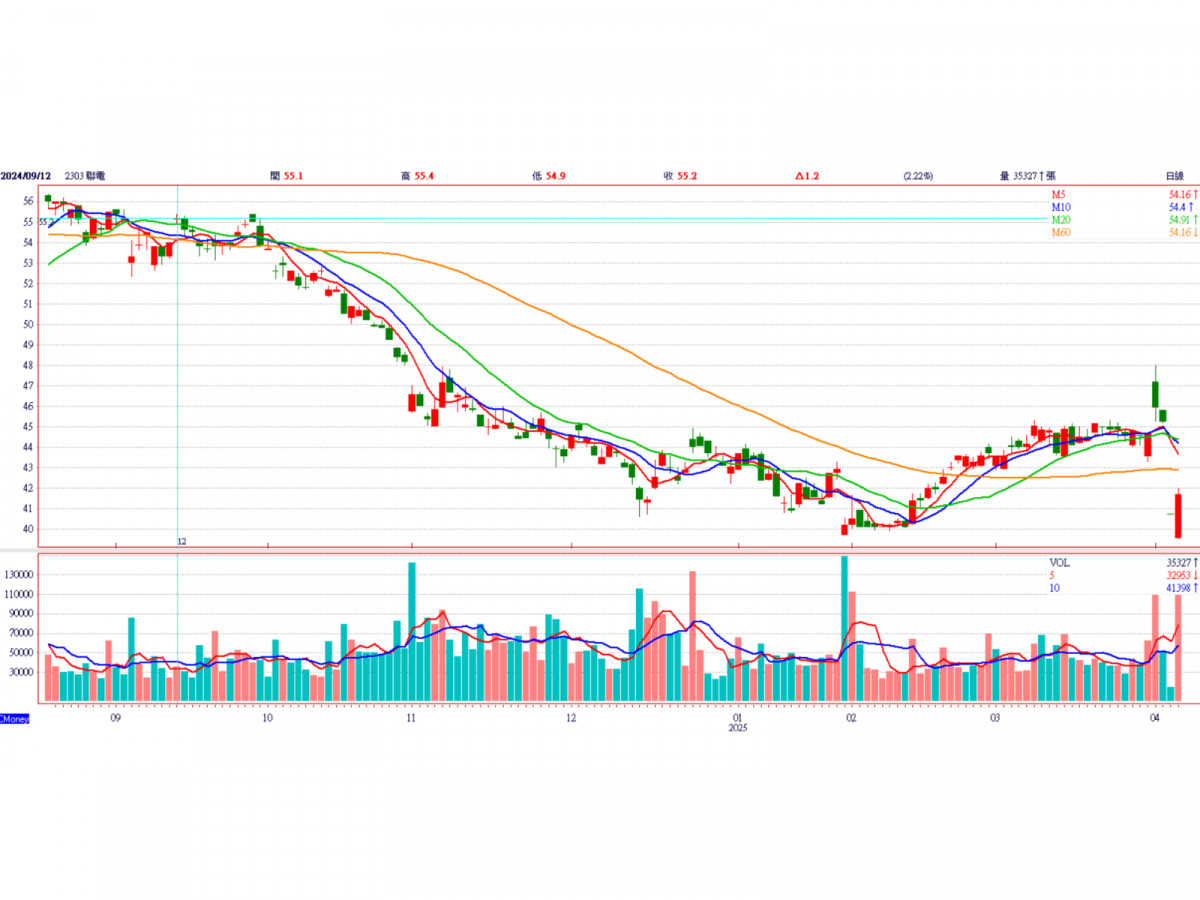
Task: Click the low price 低 54.9
Action: (549, 176)
